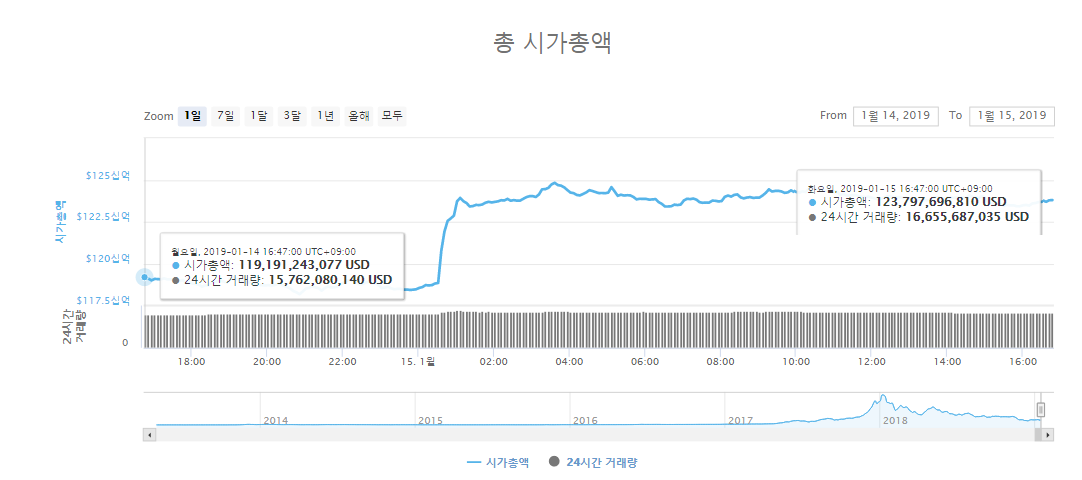Choose the 3달 zoom option

pos(292,116)
